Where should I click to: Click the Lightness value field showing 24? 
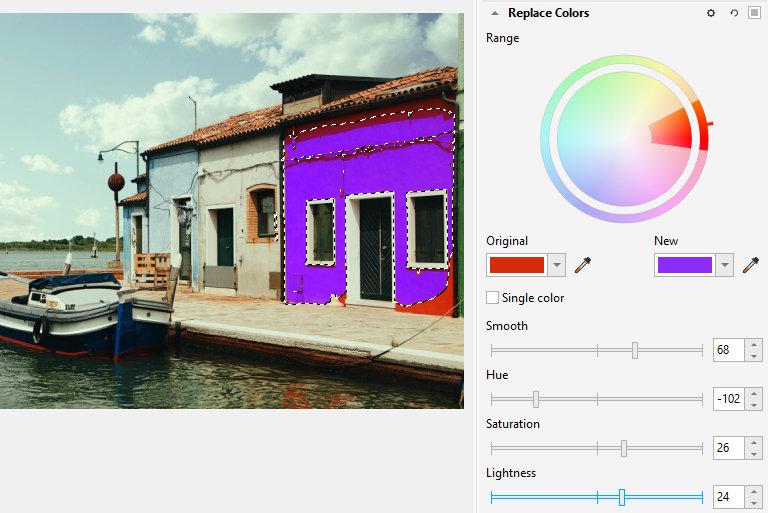click(x=729, y=497)
